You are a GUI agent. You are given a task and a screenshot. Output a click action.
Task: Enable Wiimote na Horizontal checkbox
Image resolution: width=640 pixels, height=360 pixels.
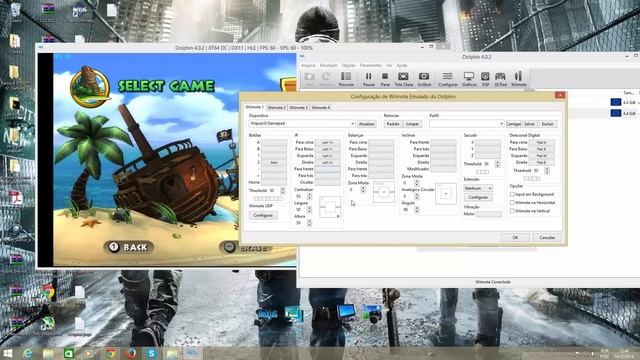[512, 202]
